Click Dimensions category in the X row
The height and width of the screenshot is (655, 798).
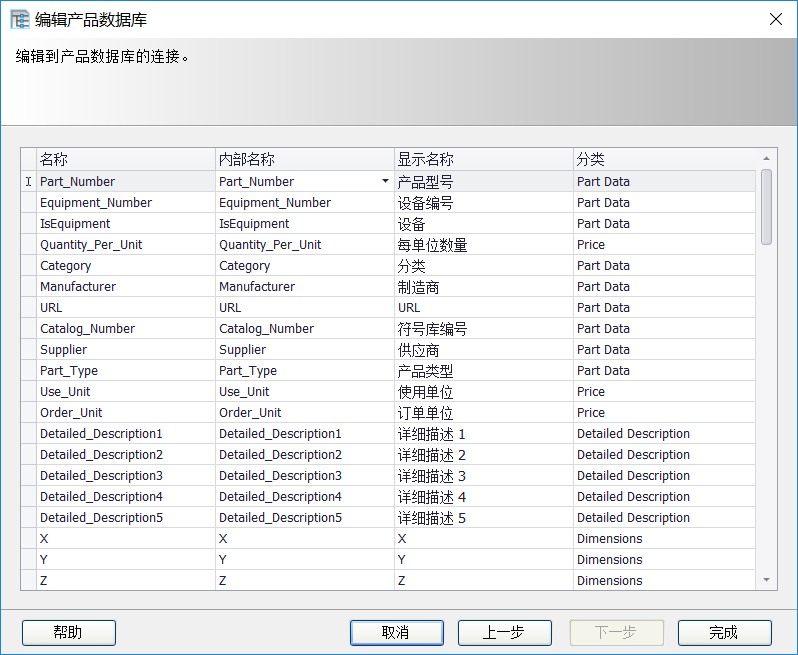click(x=664, y=538)
